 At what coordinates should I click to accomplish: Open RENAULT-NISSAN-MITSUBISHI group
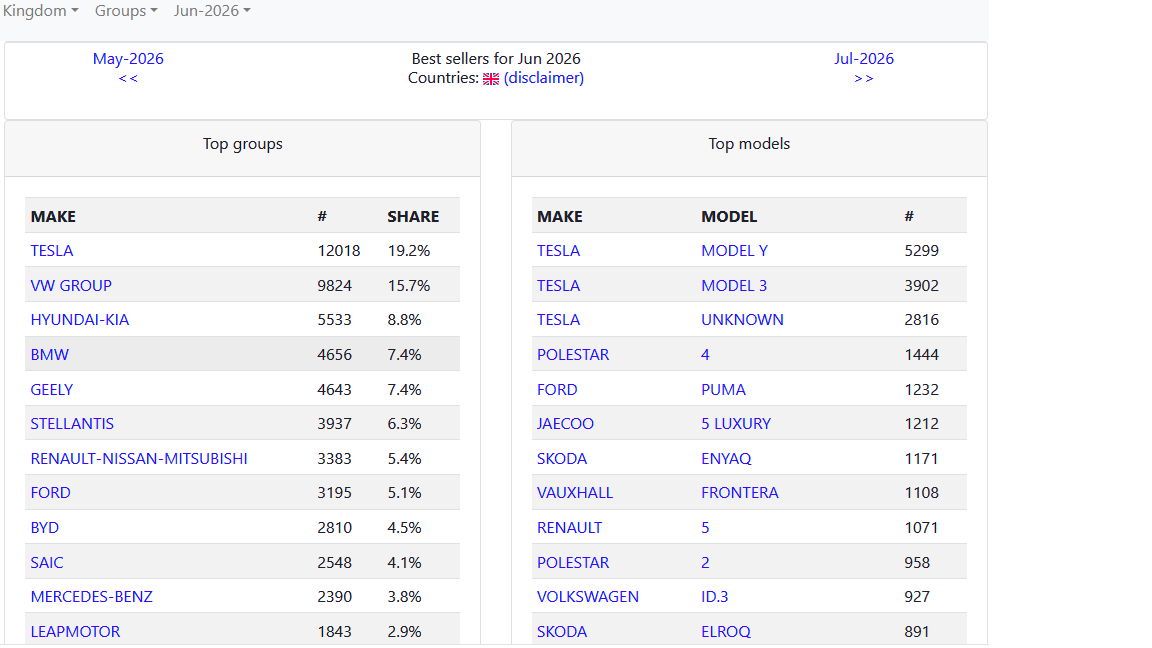(x=139, y=458)
